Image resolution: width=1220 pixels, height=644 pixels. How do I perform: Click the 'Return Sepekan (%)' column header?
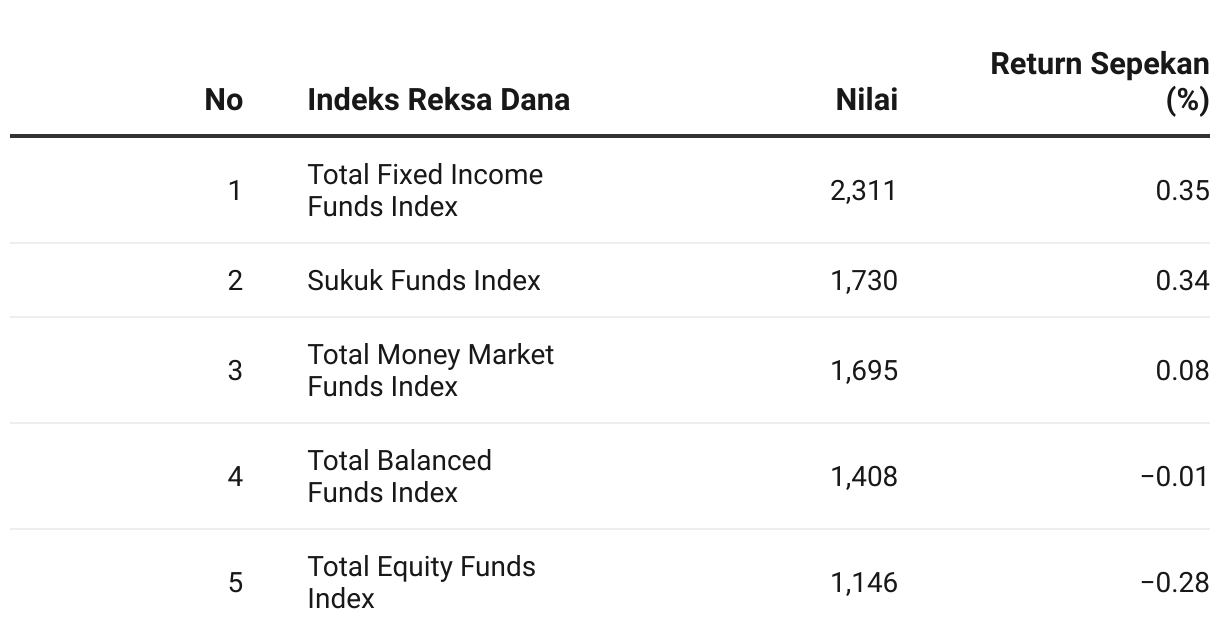click(x=1099, y=82)
